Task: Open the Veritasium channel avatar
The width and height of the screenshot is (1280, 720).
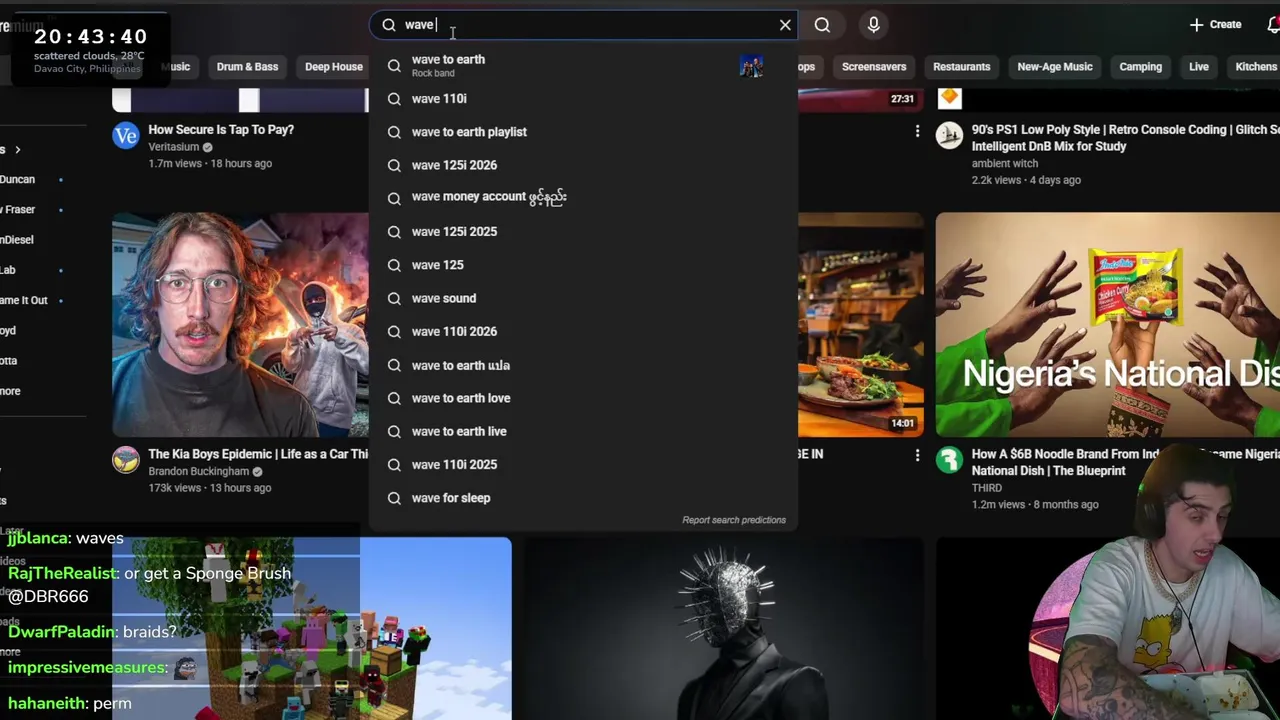Action: pos(126,135)
